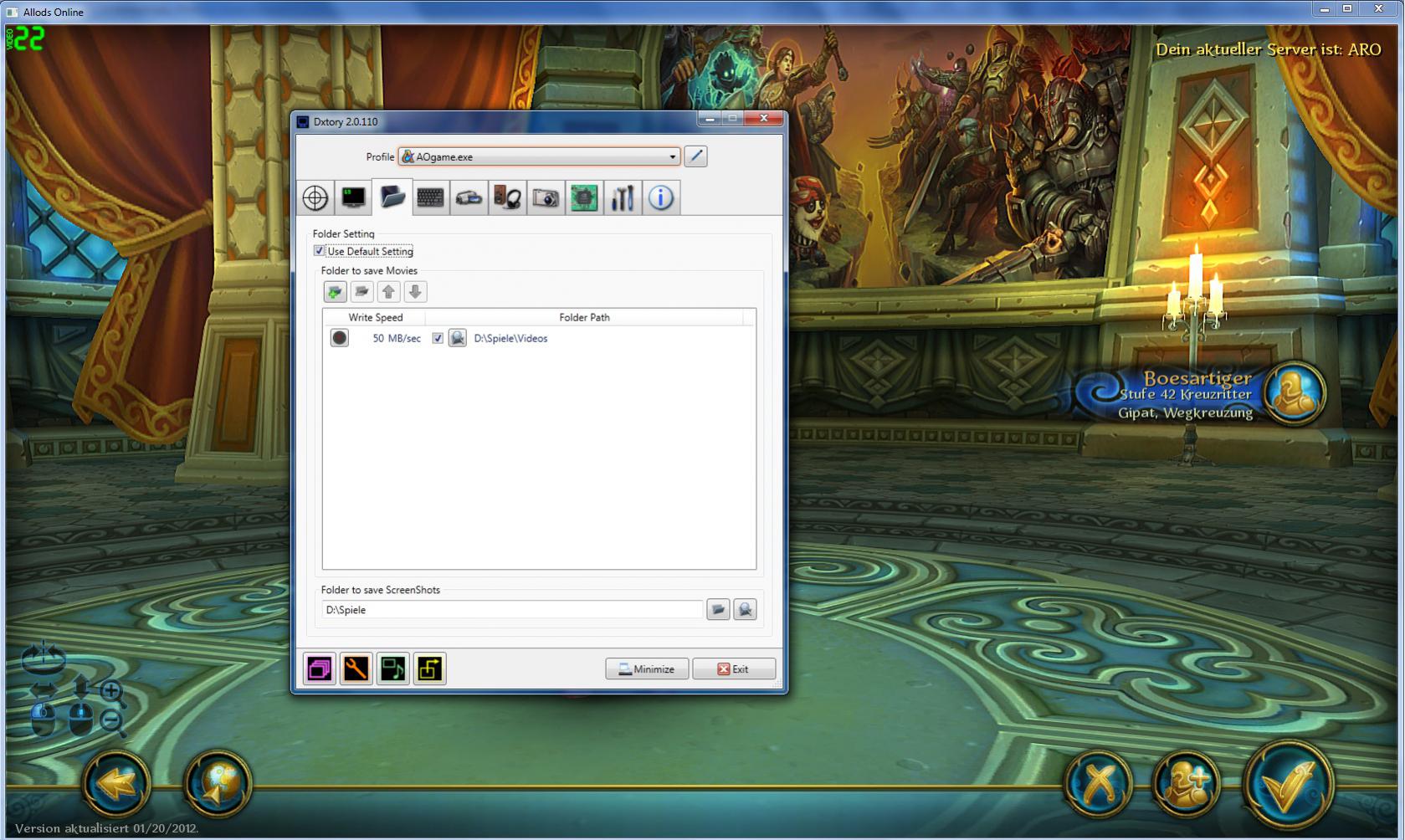Minimize the Allods Online window
The image size is (1405, 840).
tap(1324, 9)
